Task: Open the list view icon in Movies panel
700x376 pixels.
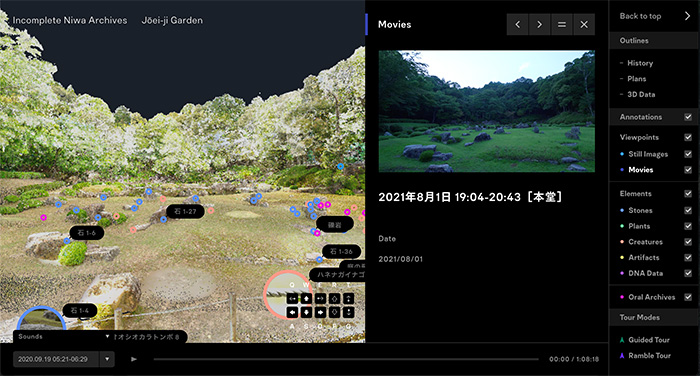Action: point(562,25)
